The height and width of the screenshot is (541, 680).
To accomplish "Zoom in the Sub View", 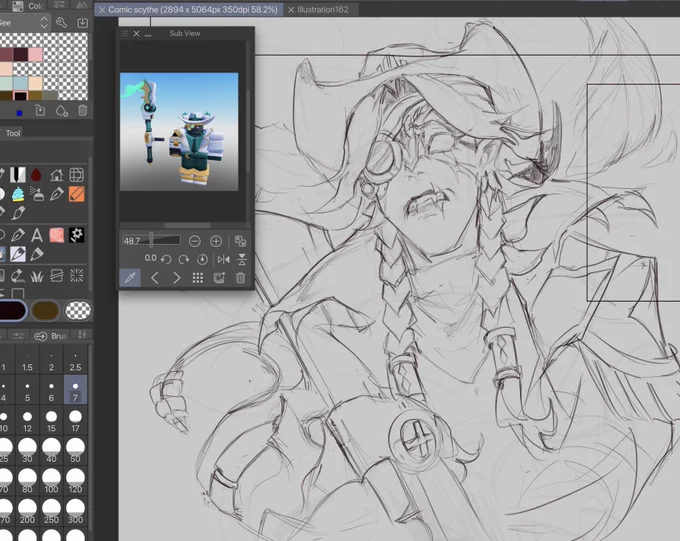I will pos(216,241).
